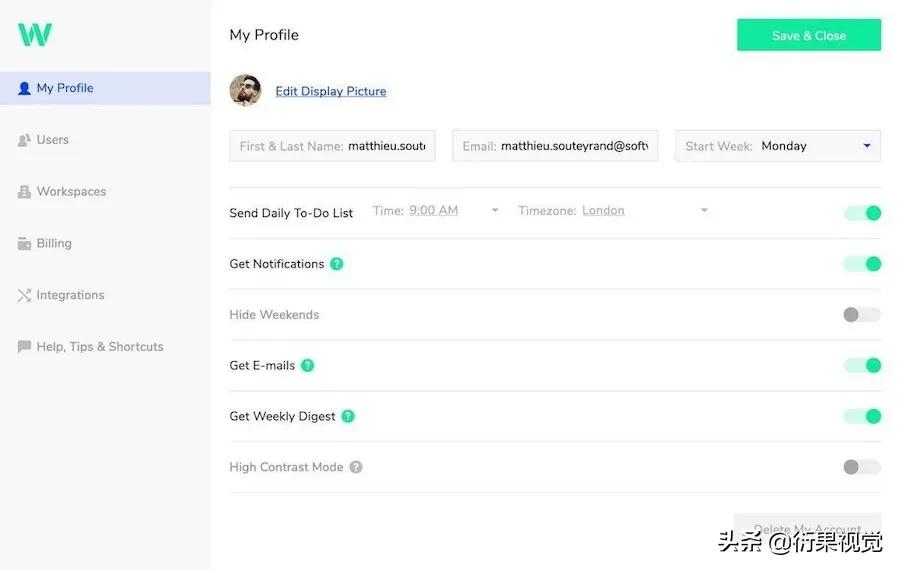Viewport: 900px width, 570px height.
Task: Expand the Timezone London dropdown
Action: click(x=704, y=211)
